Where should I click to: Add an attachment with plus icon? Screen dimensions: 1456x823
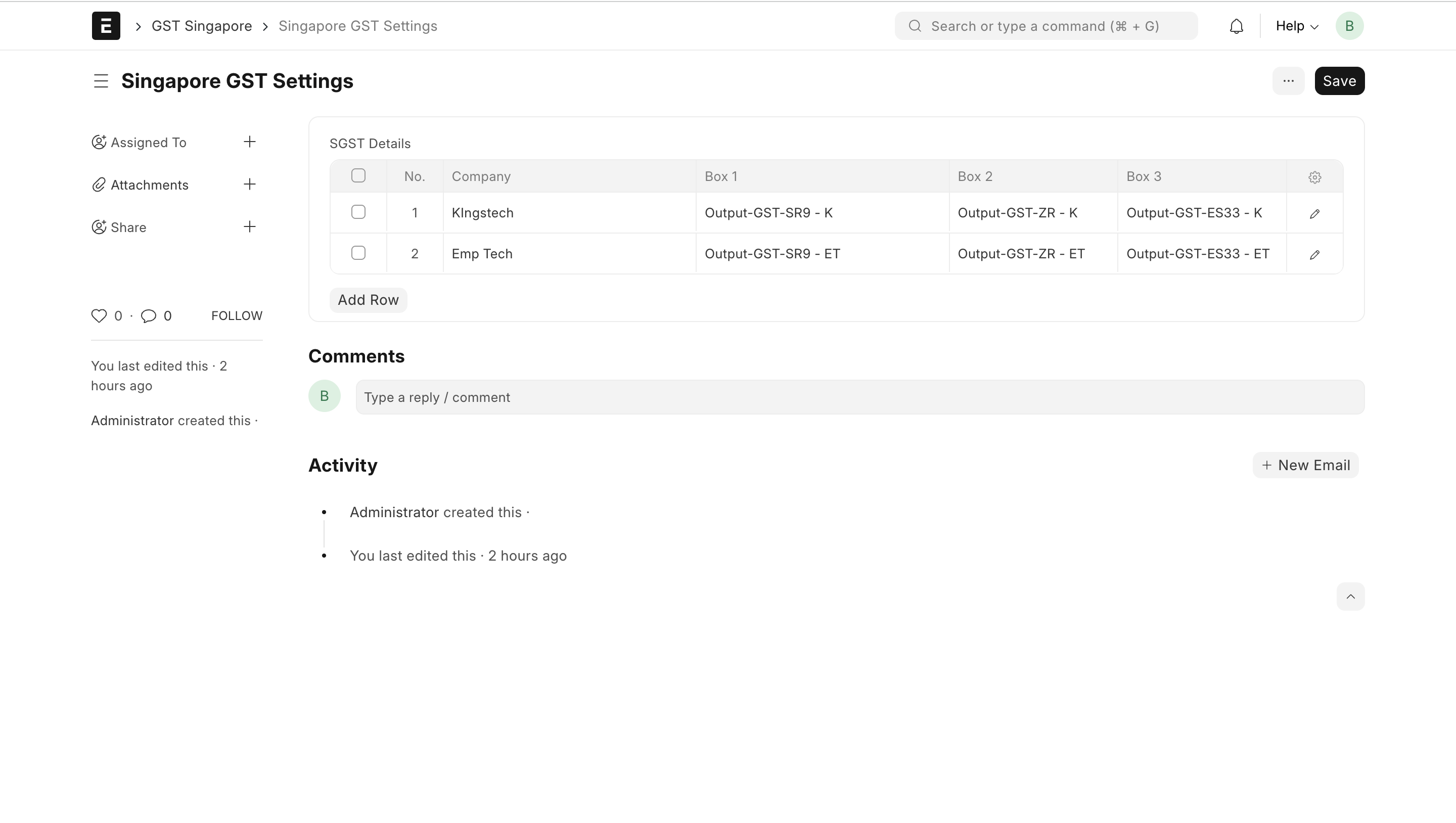pos(249,185)
